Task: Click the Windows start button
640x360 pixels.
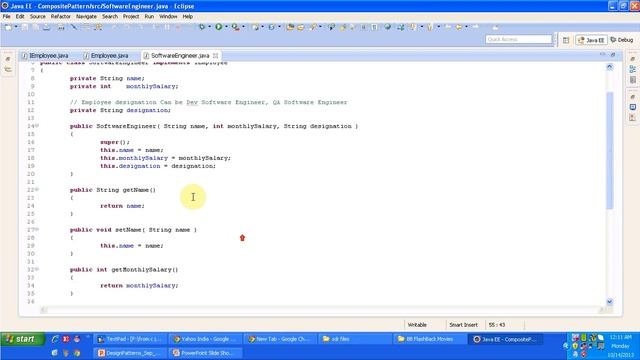Action: tap(22, 339)
